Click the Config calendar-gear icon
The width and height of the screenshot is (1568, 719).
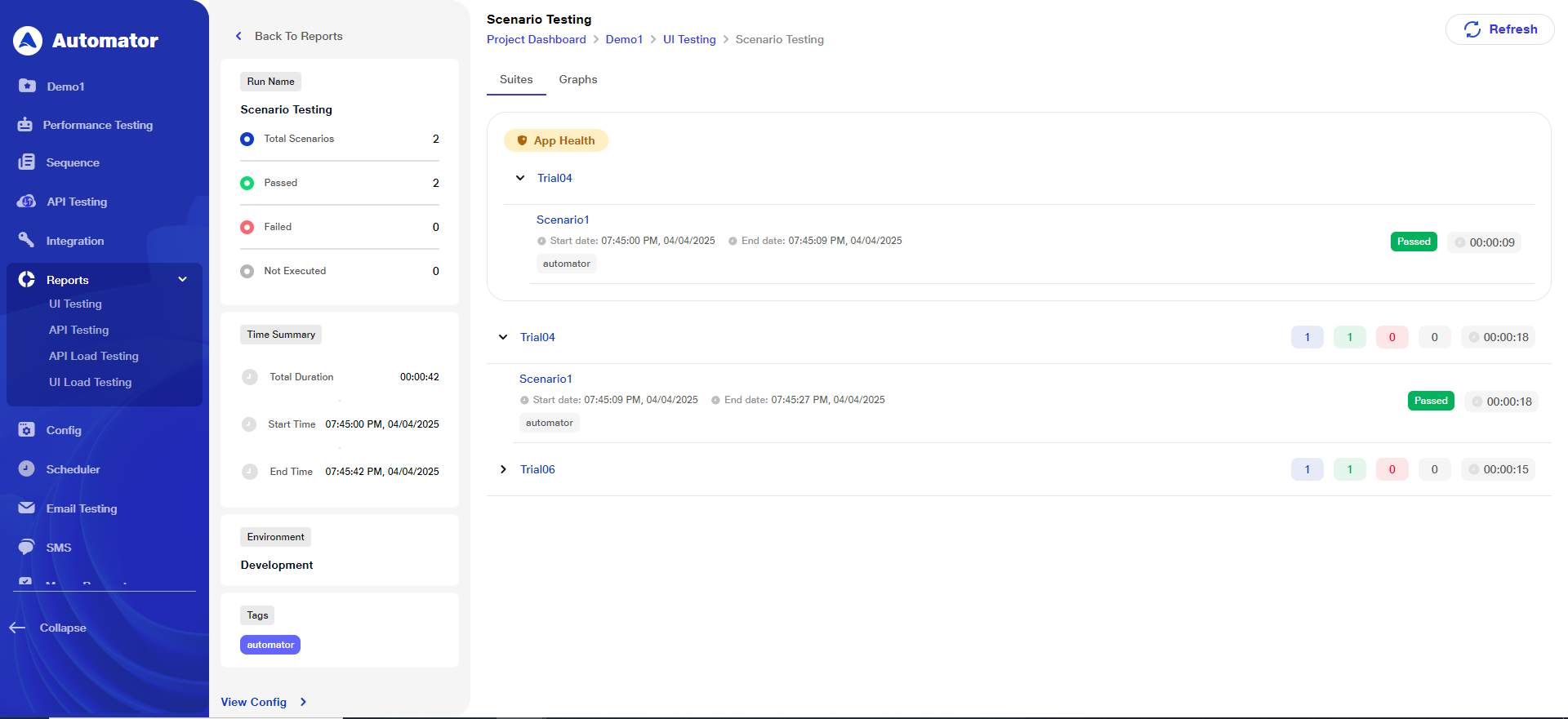pos(27,429)
